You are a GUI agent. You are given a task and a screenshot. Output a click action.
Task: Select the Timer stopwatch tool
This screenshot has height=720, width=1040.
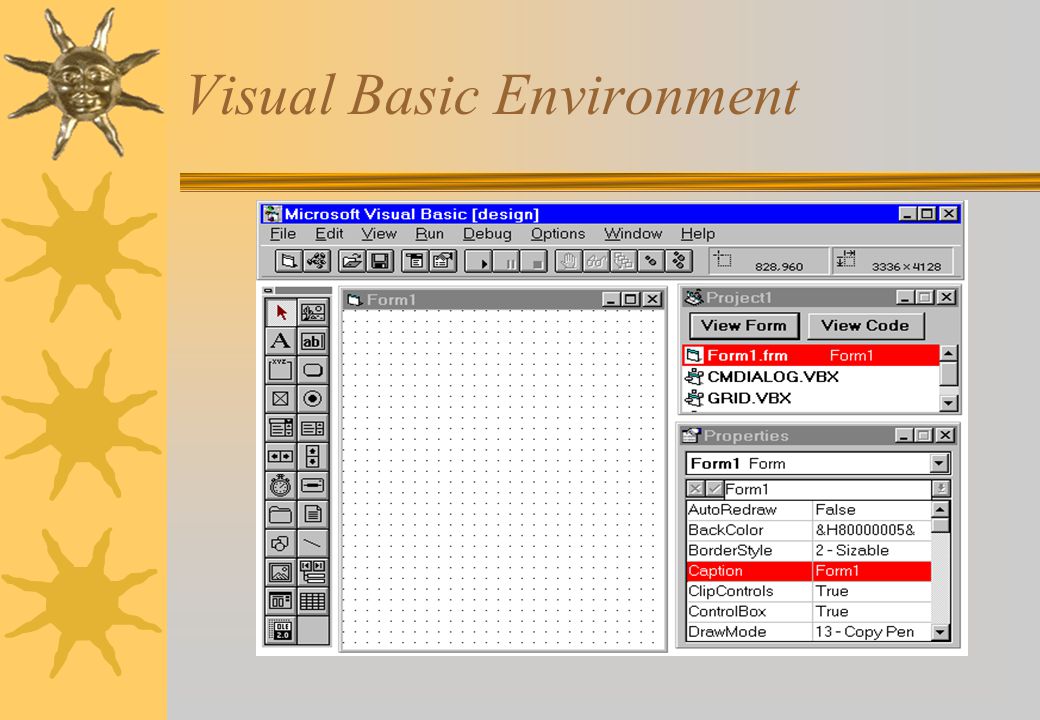(x=281, y=485)
